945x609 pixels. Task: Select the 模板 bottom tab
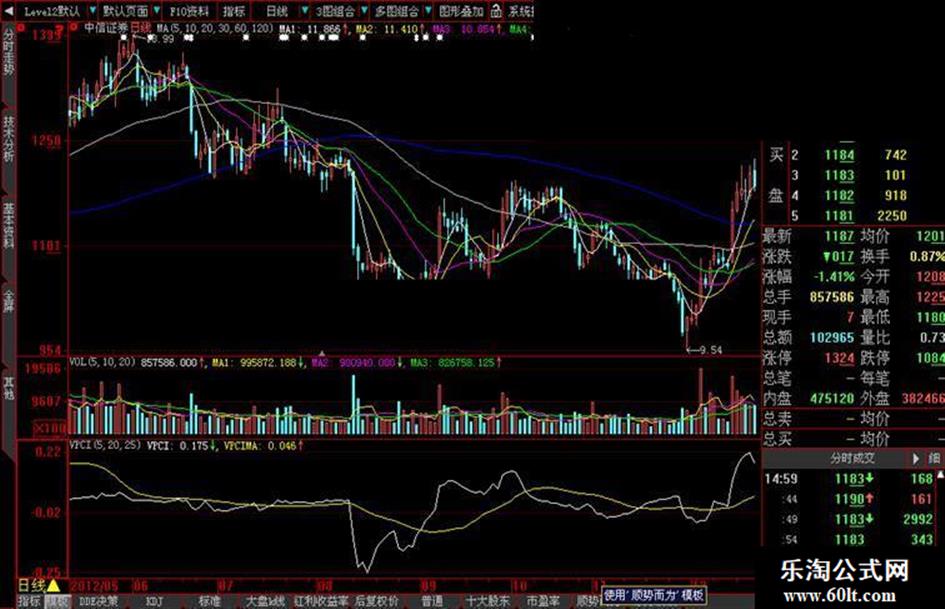[58, 601]
